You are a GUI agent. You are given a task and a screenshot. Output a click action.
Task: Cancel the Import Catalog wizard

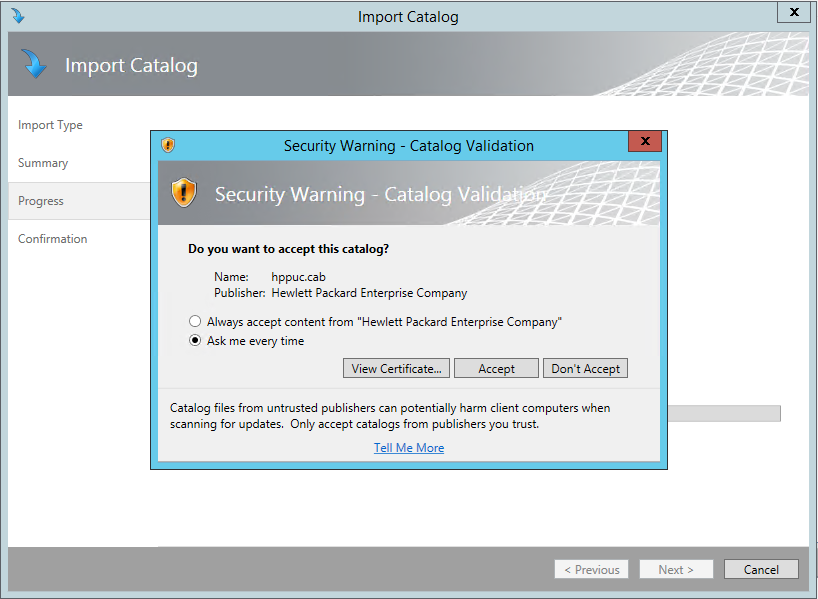(761, 569)
